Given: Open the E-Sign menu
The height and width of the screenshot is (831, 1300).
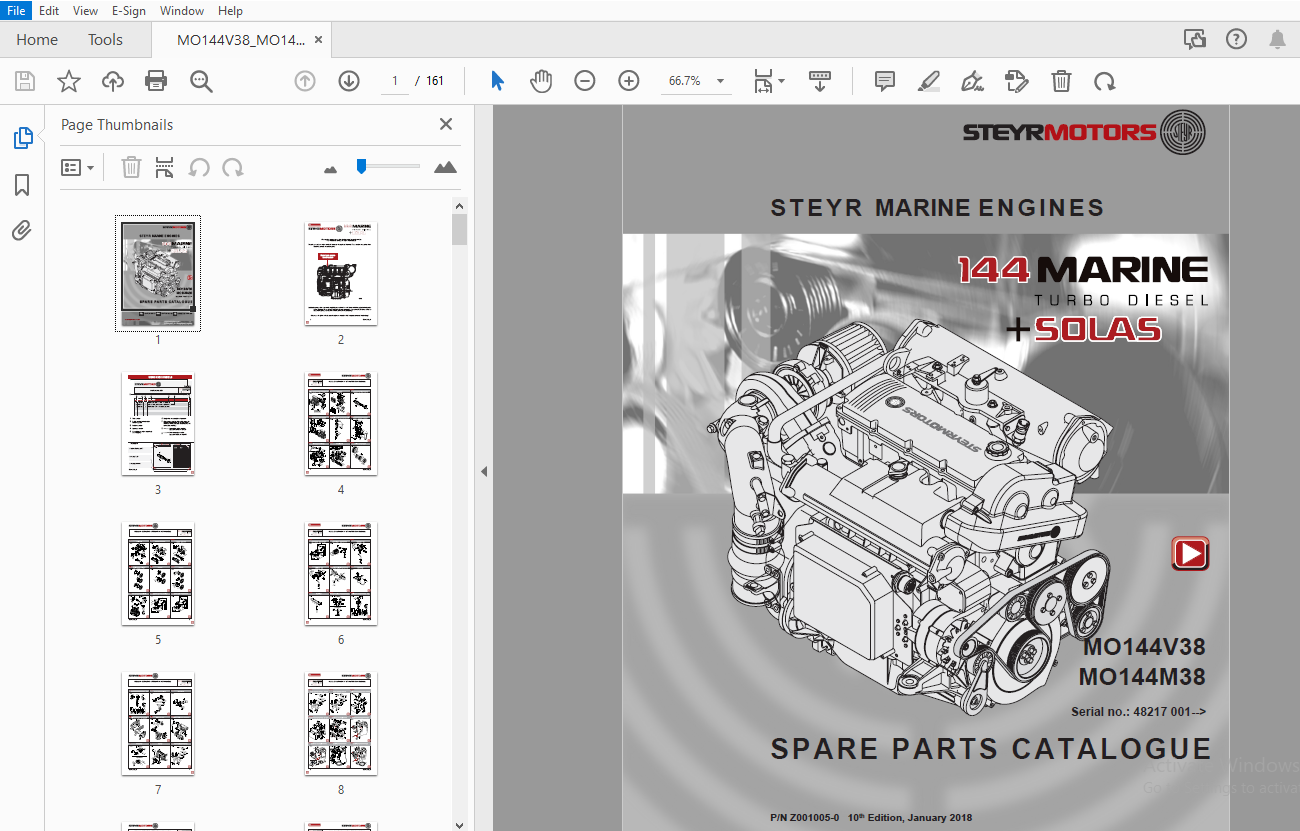Looking at the screenshot, I should (129, 11).
